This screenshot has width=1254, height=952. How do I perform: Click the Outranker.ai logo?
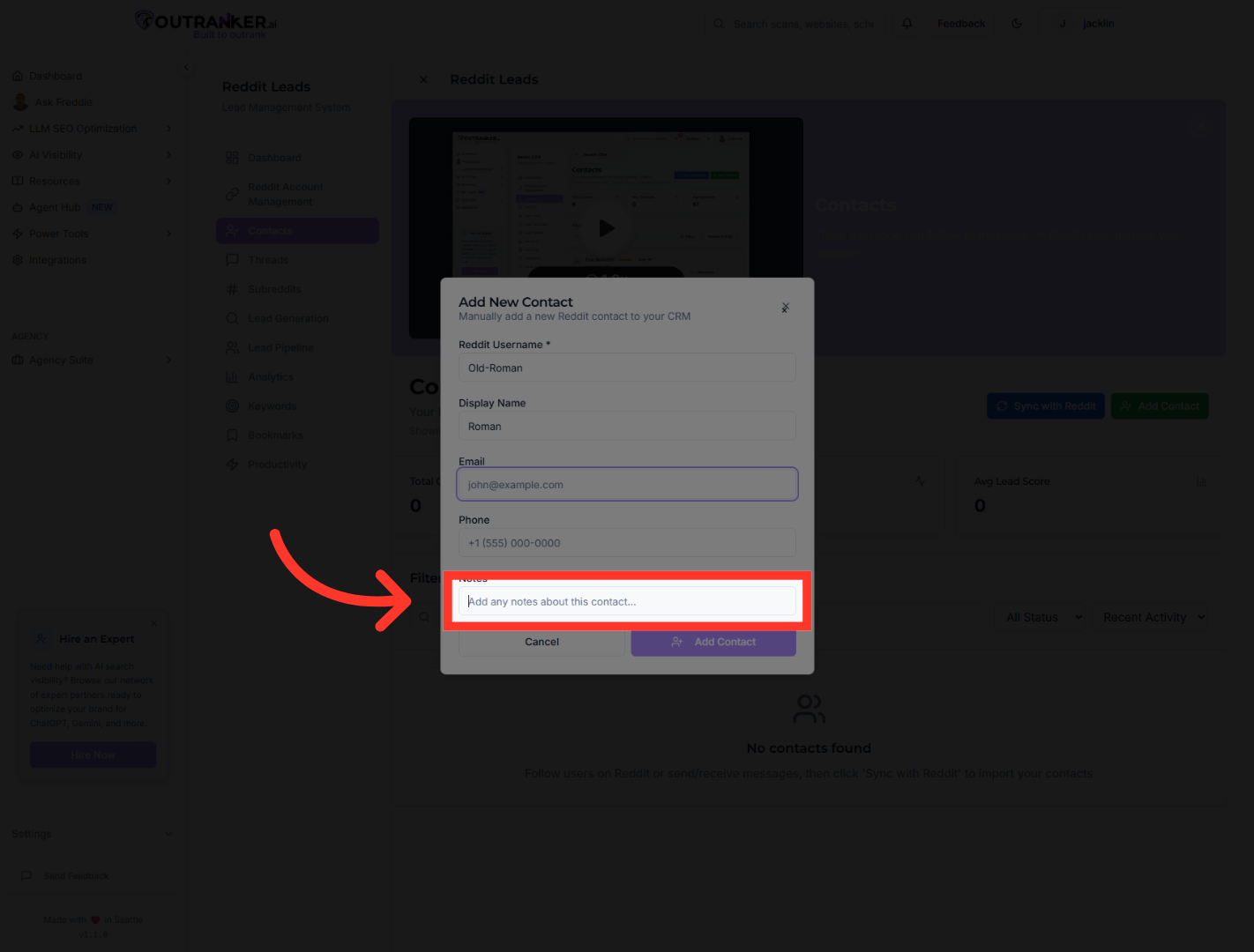(x=205, y=24)
